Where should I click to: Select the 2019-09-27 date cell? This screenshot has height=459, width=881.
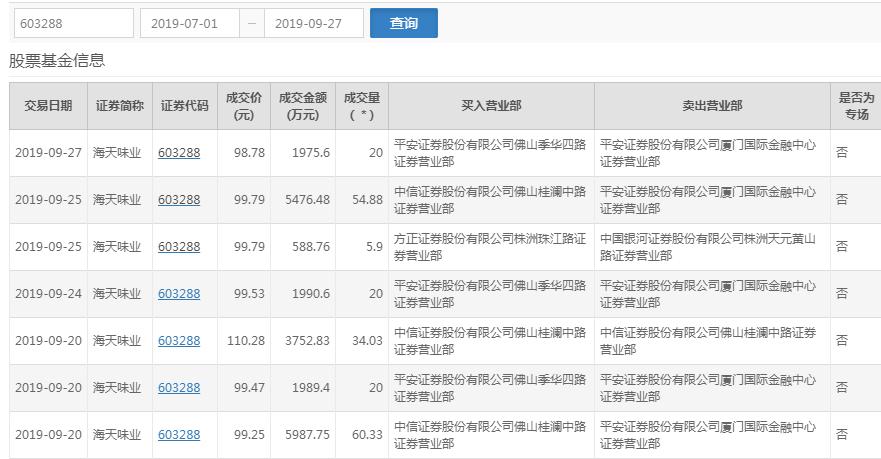point(48,153)
